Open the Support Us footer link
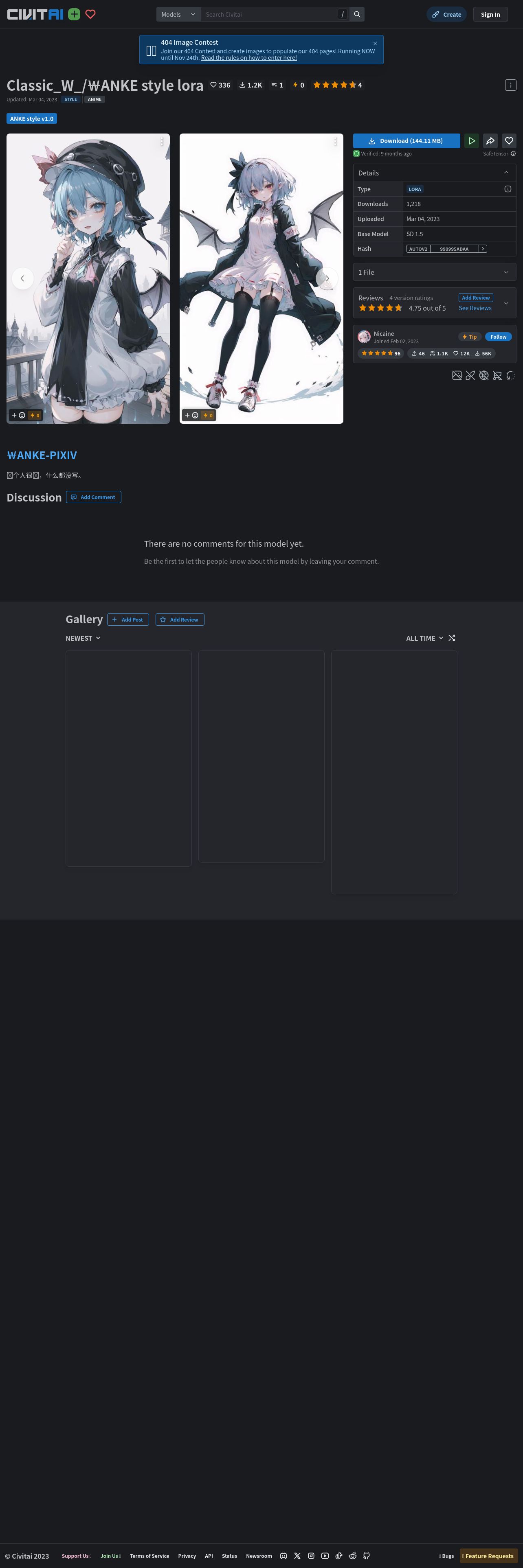The width and height of the screenshot is (523, 1568). [x=76, y=1556]
